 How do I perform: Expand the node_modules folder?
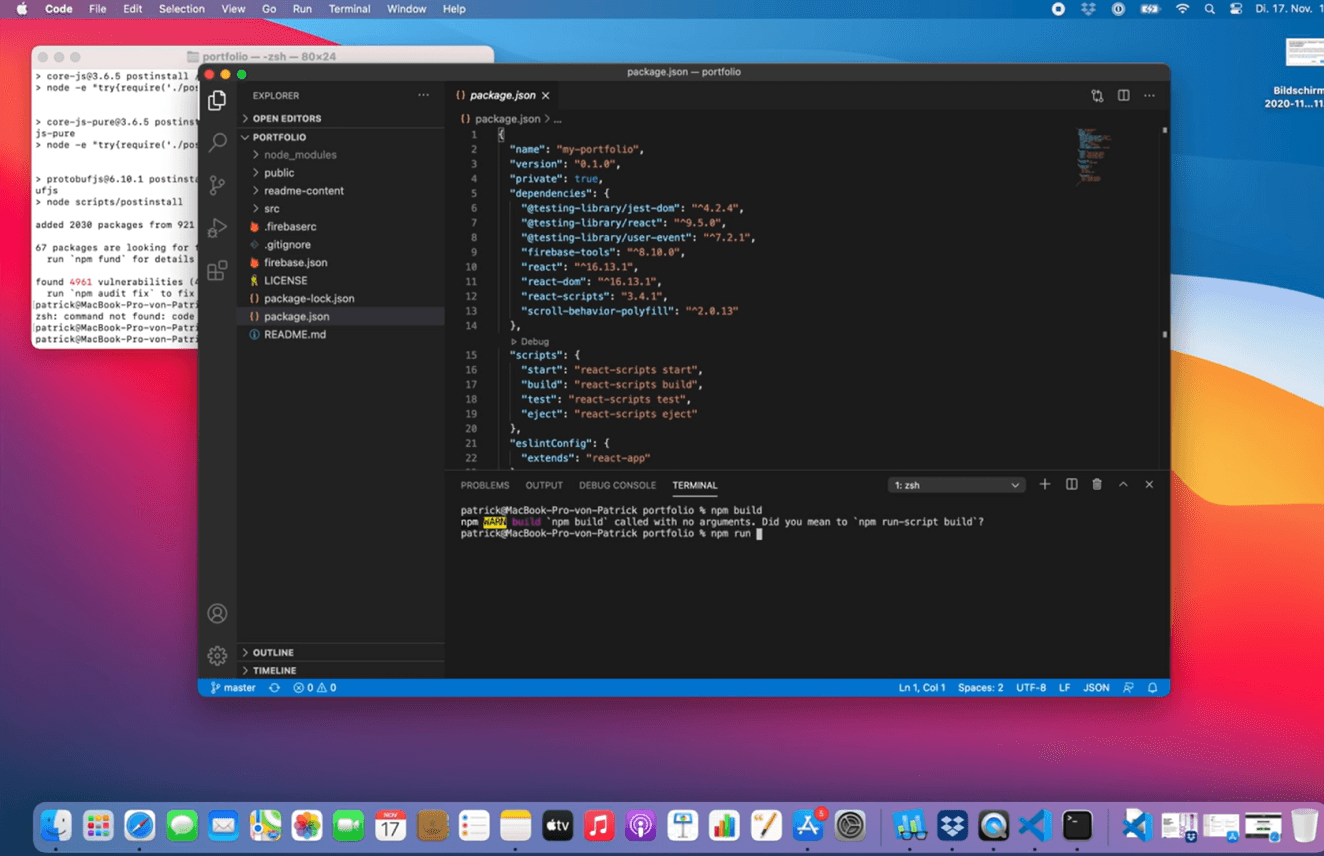299,155
